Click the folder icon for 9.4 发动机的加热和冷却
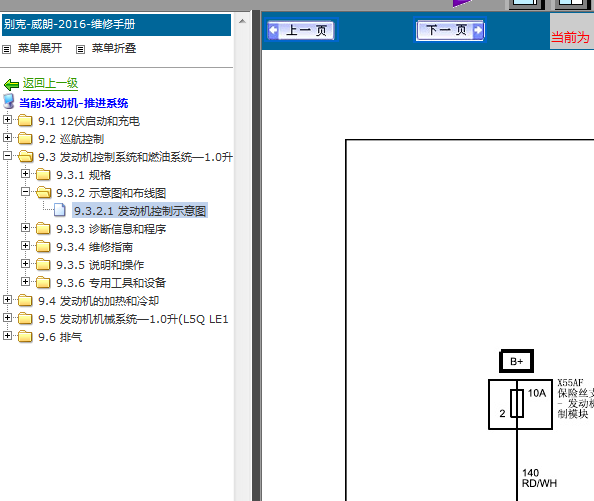The width and height of the screenshot is (594, 501). coord(25,300)
